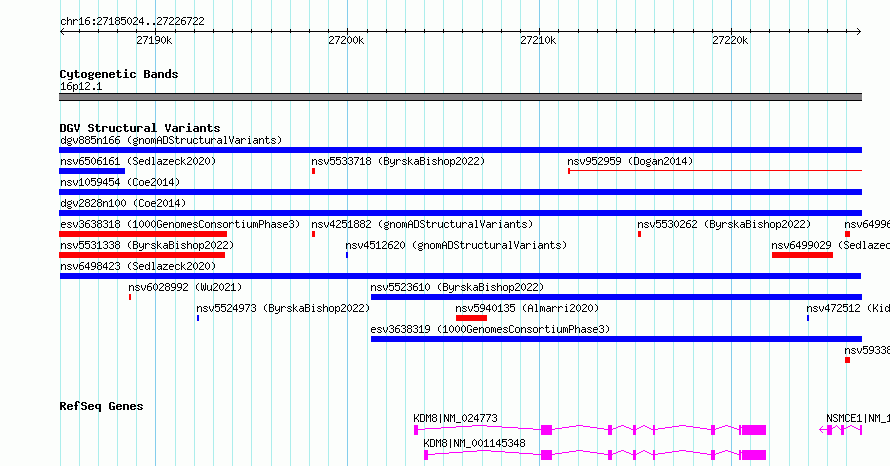Open the nsv5533718 (ByrskaBishop2022) variant
Image resolution: width=890 pixels, height=466 pixels.
pyautogui.click(x=398, y=161)
